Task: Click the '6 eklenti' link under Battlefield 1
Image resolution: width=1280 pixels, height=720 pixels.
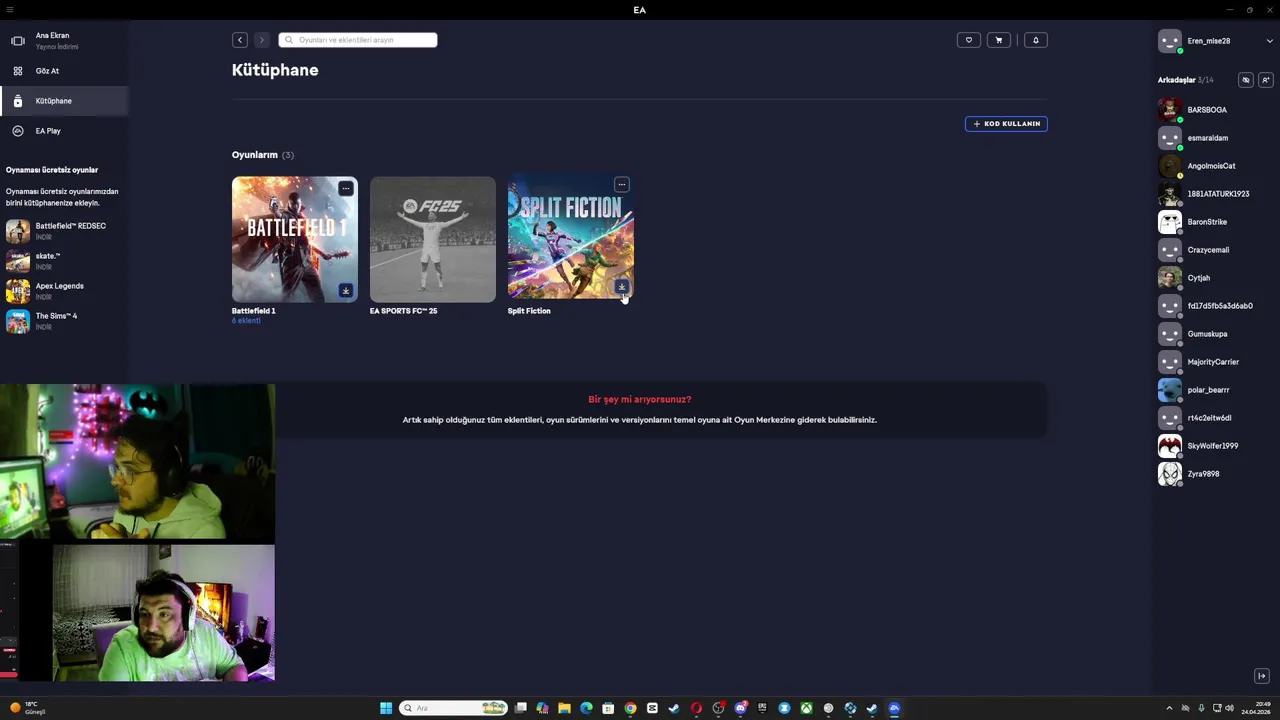Action: tap(246, 321)
